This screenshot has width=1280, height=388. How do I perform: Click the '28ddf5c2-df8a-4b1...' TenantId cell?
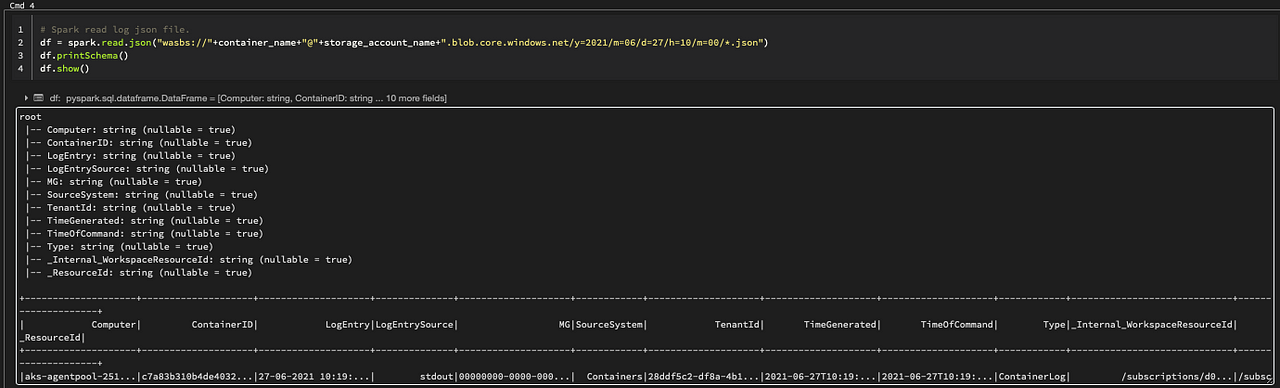click(x=705, y=377)
